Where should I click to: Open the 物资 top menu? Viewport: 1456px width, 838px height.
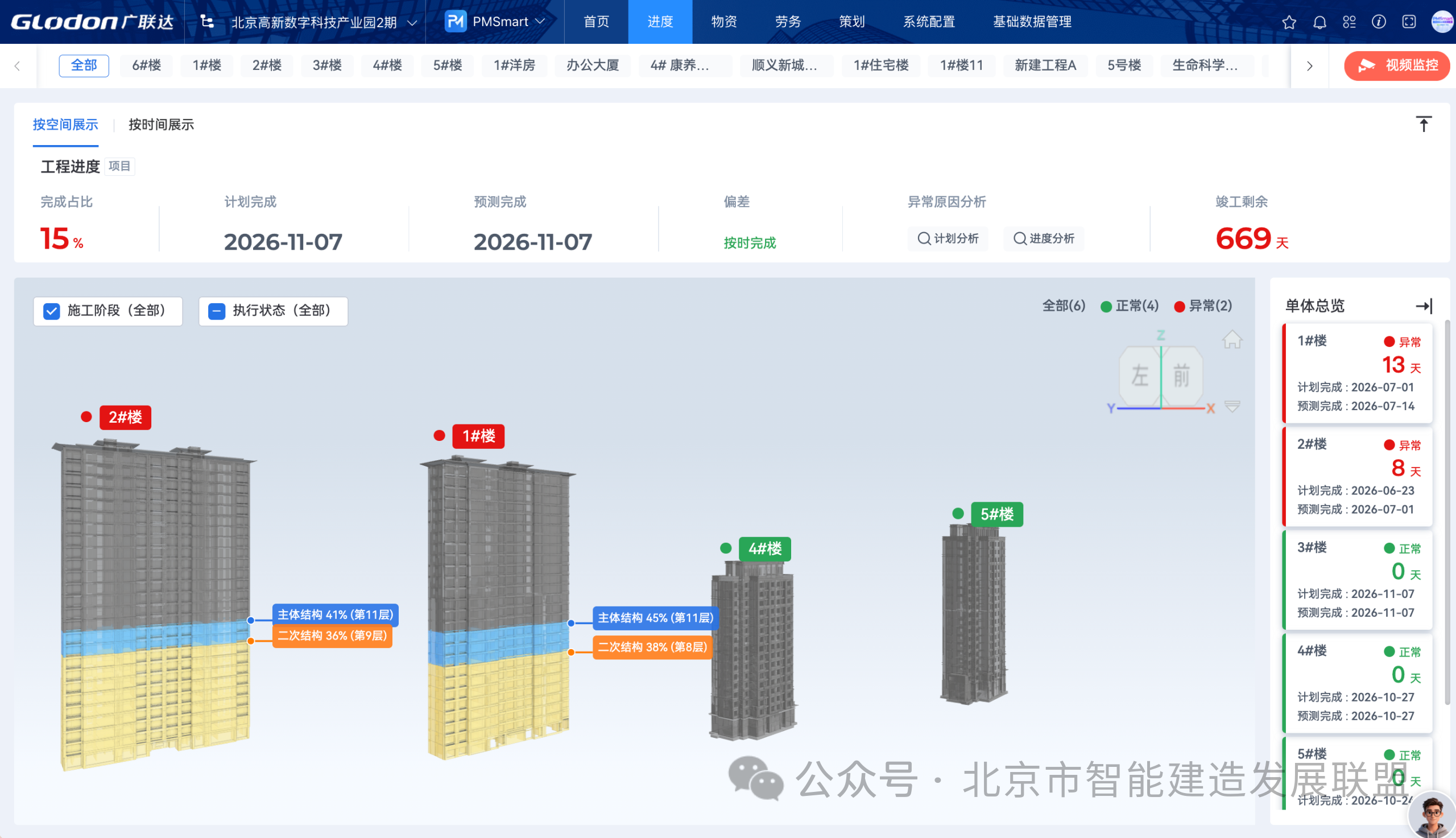(723, 22)
